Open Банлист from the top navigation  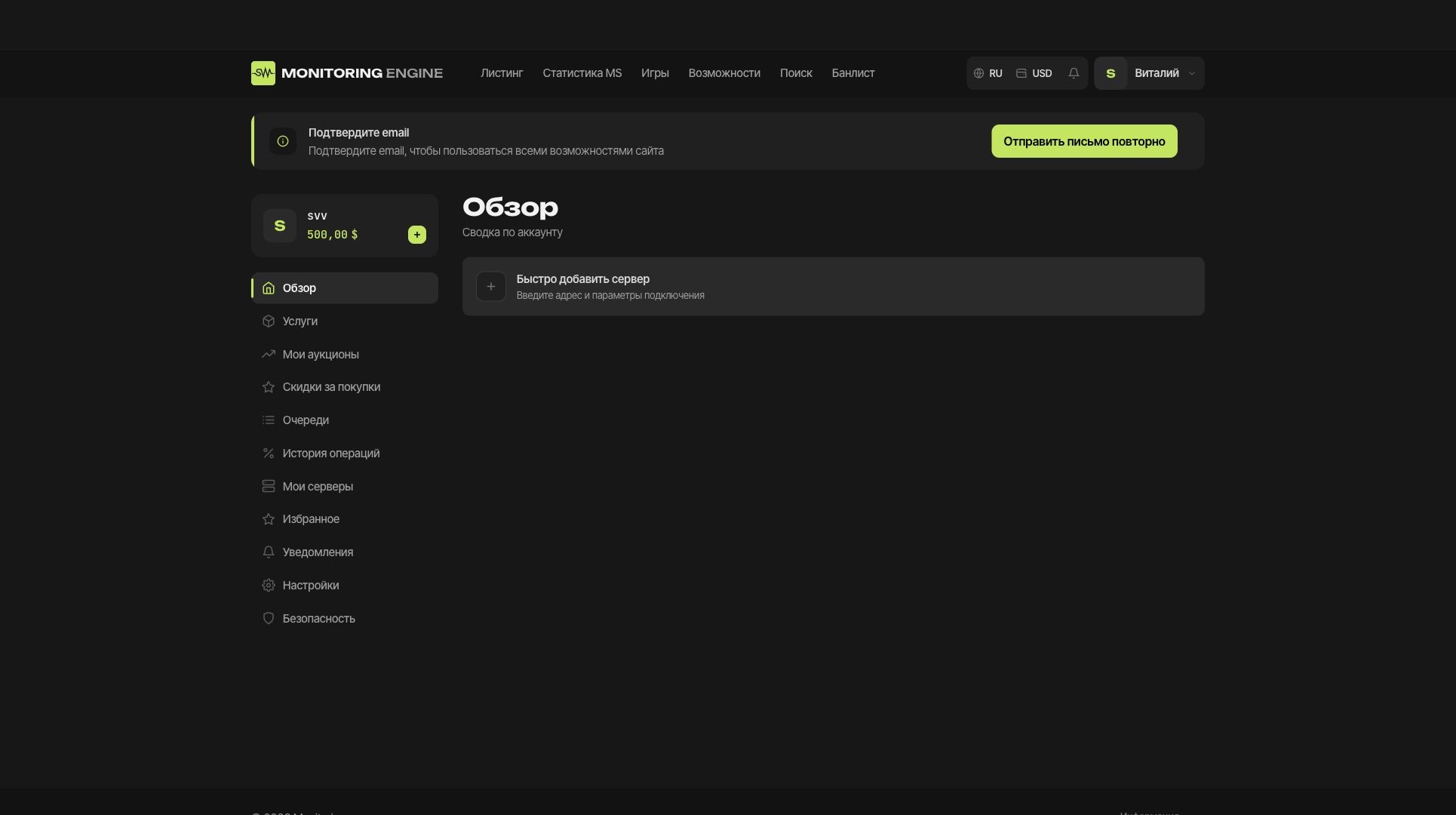853,73
